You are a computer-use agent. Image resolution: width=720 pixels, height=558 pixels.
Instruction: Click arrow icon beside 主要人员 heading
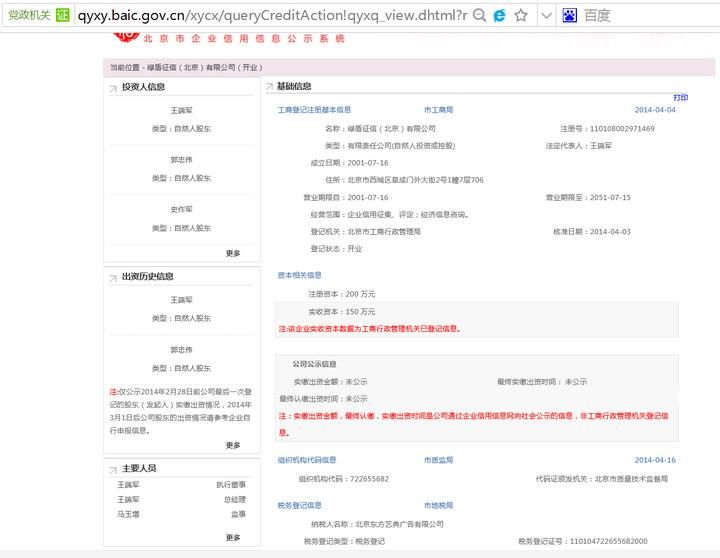[113, 469]
